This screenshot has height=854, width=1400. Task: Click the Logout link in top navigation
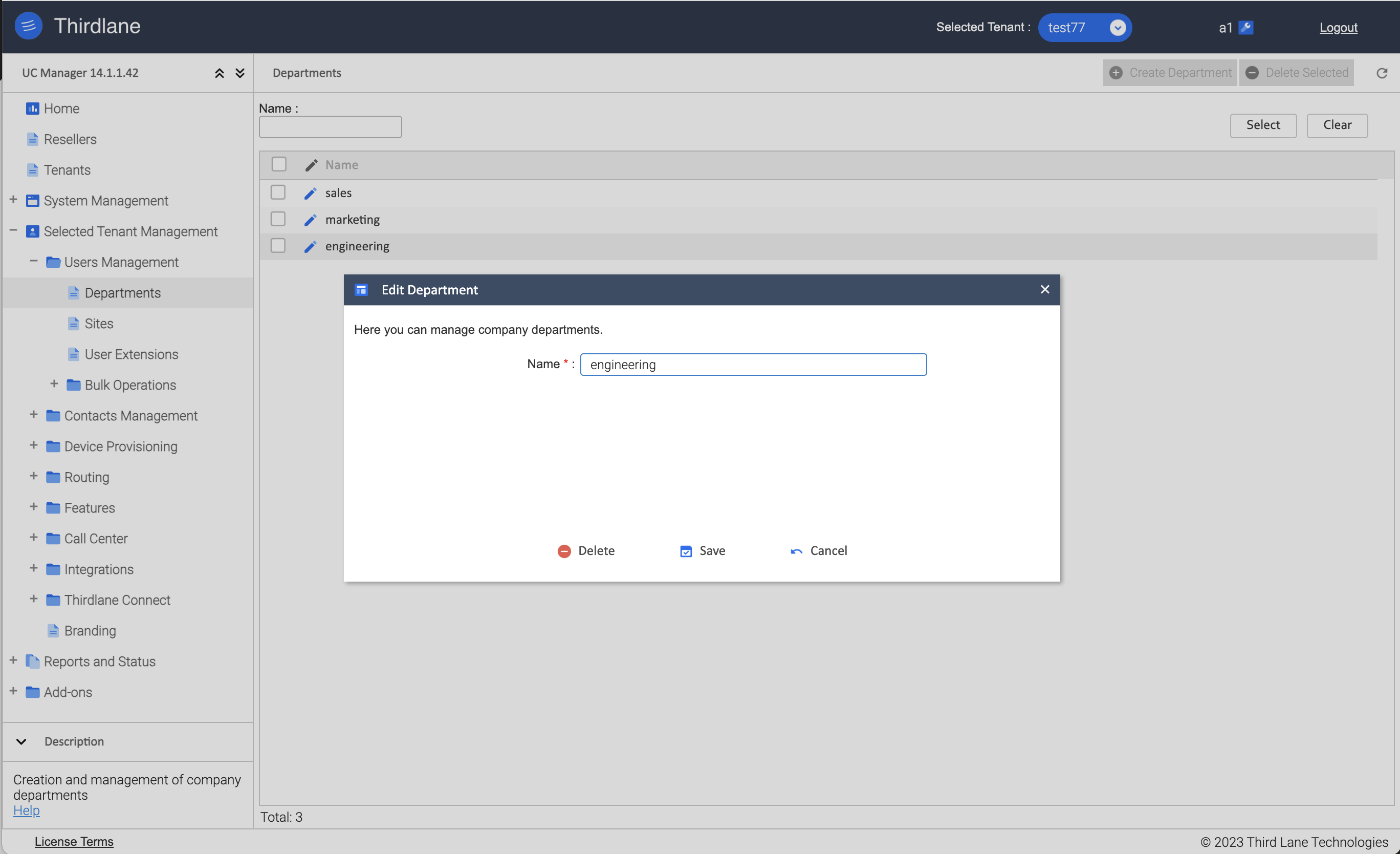point(1339,27)
